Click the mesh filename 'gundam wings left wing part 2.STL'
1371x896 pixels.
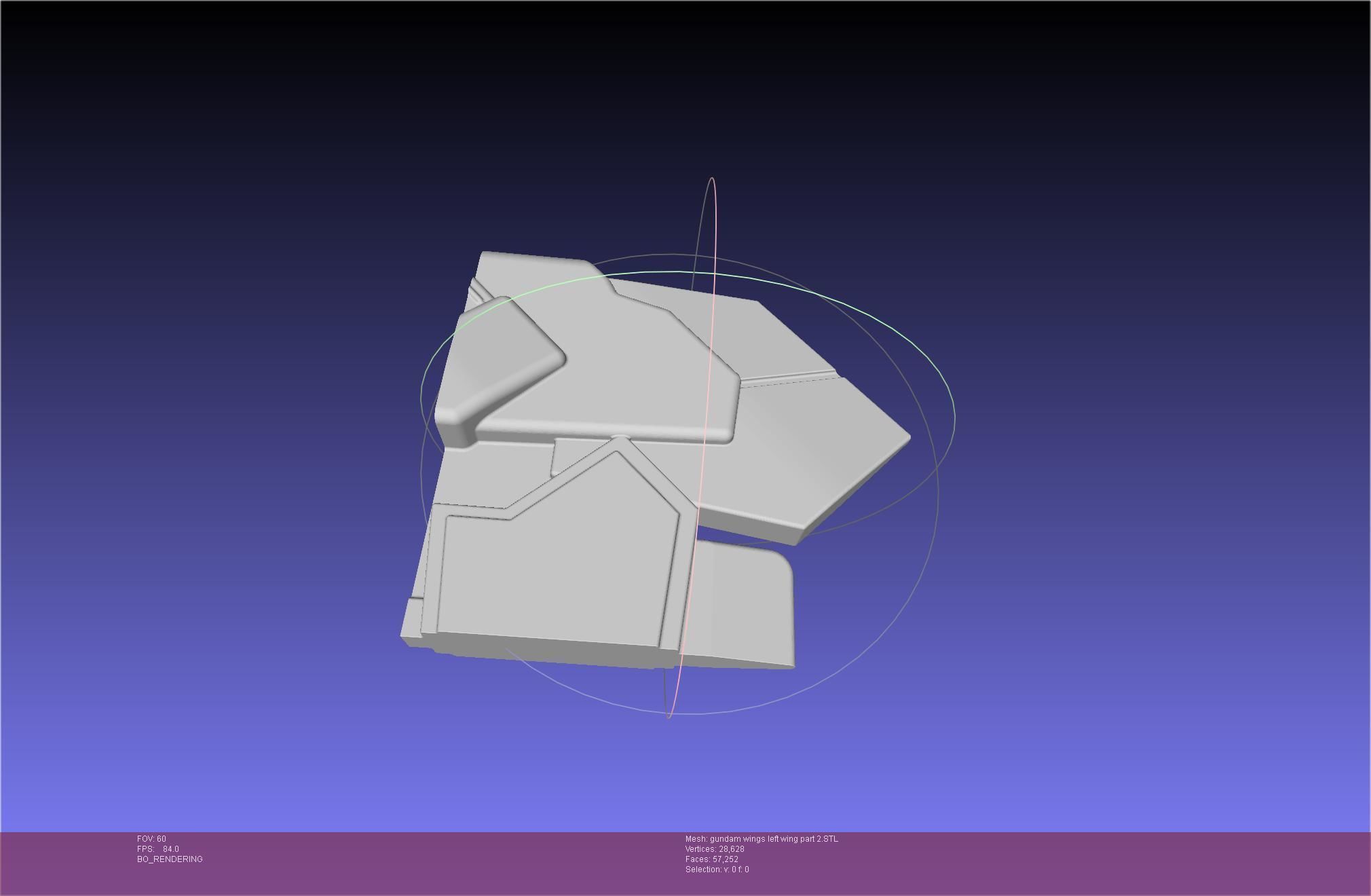point(774,839)
